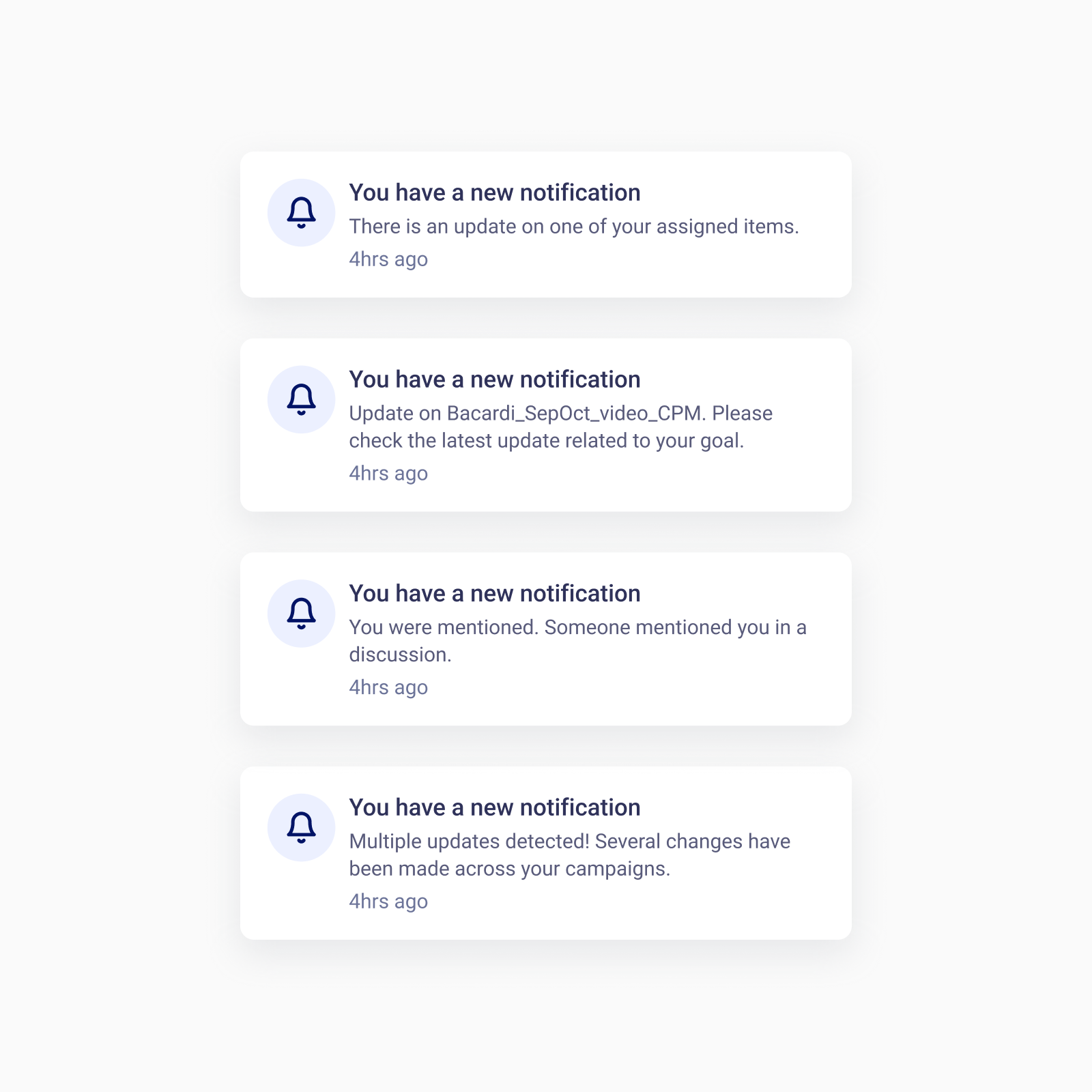
Task: Click the bell icon on the multiple updates notification
Action: point(301,827)
